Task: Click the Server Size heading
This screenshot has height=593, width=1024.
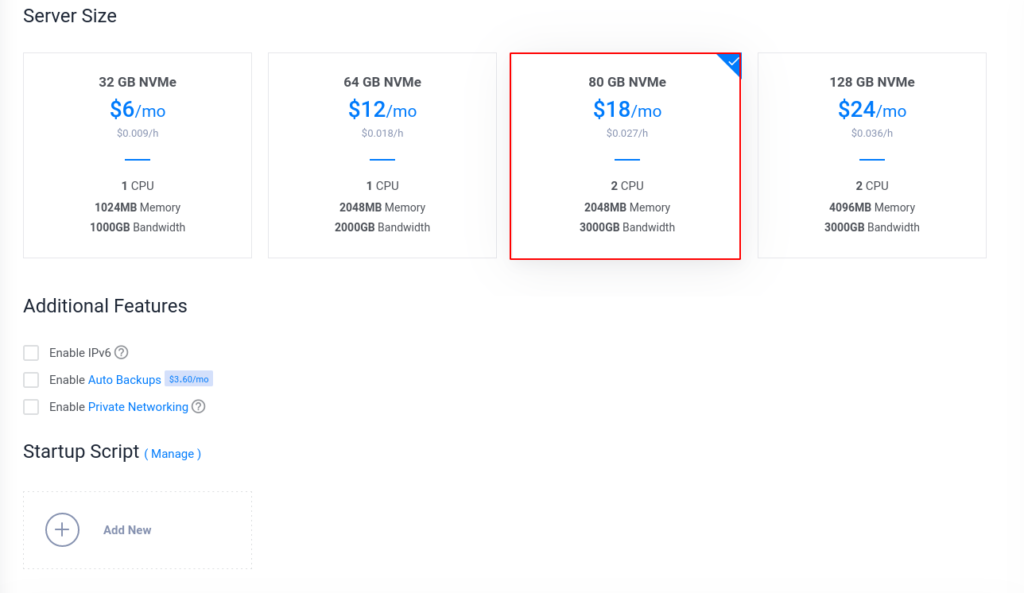Action: coord(70,16)
